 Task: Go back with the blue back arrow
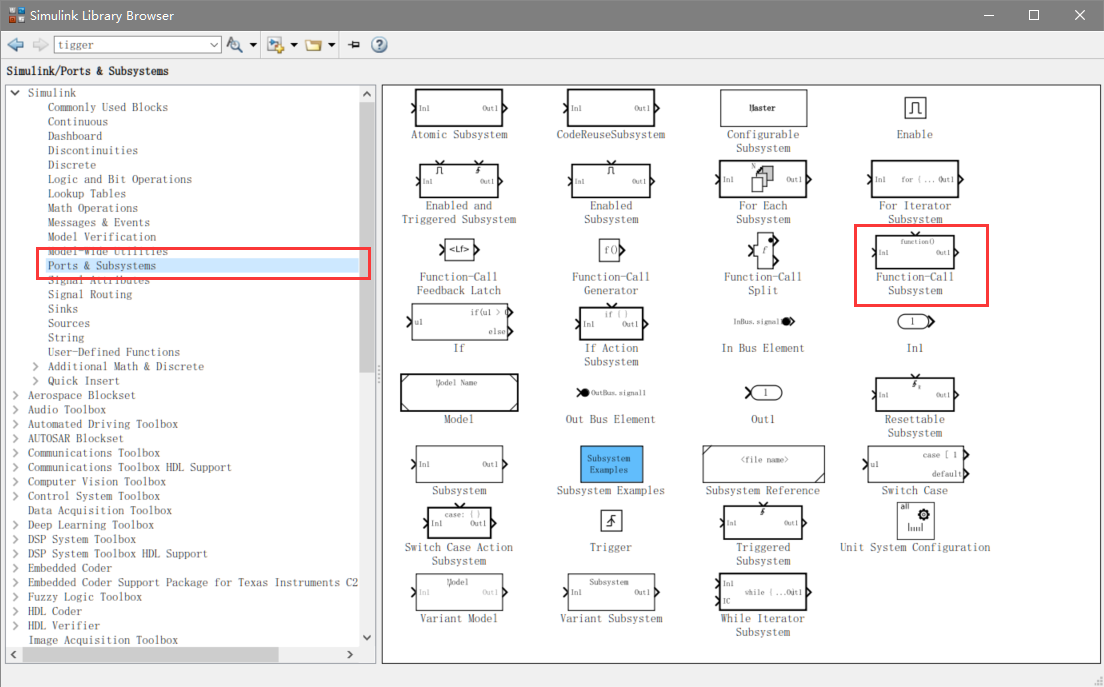coord(15,45)
